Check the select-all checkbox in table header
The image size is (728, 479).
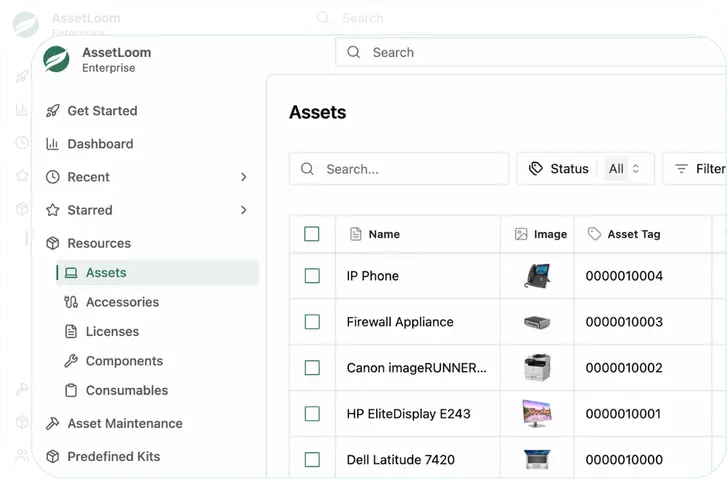312,234
